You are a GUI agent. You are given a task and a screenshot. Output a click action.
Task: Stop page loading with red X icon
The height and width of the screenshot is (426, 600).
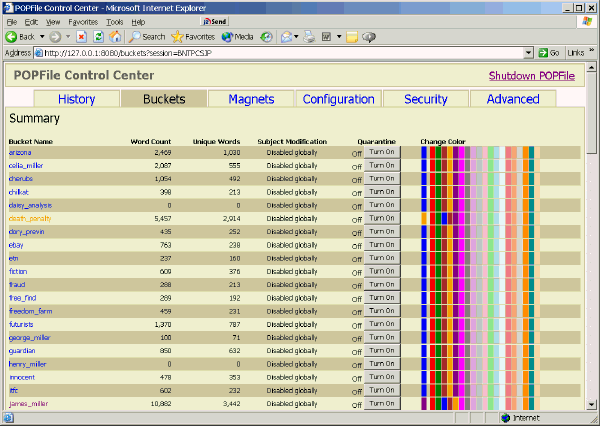[x=81, y=37]
